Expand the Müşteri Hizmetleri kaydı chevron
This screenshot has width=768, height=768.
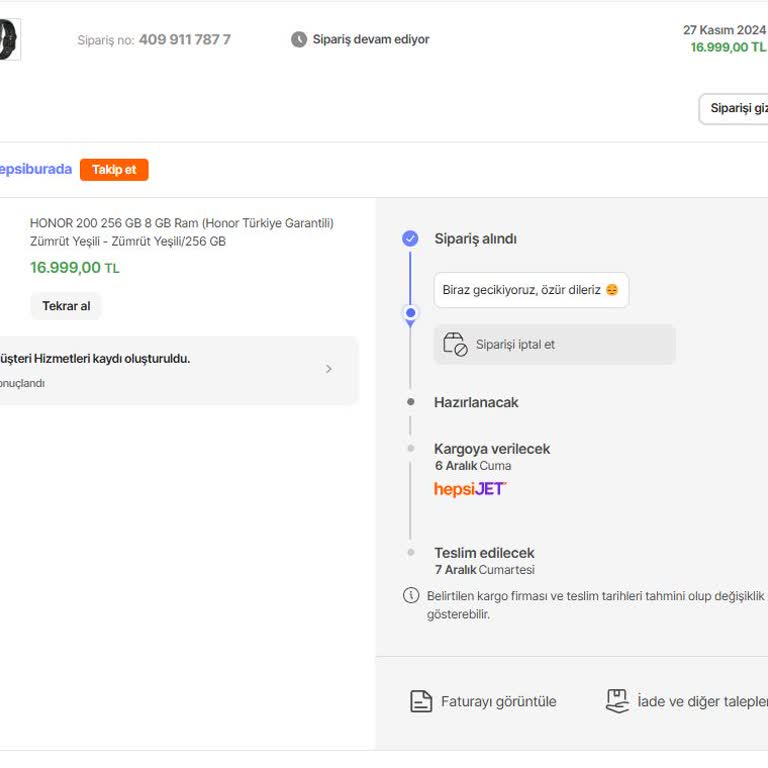point(329,369)
